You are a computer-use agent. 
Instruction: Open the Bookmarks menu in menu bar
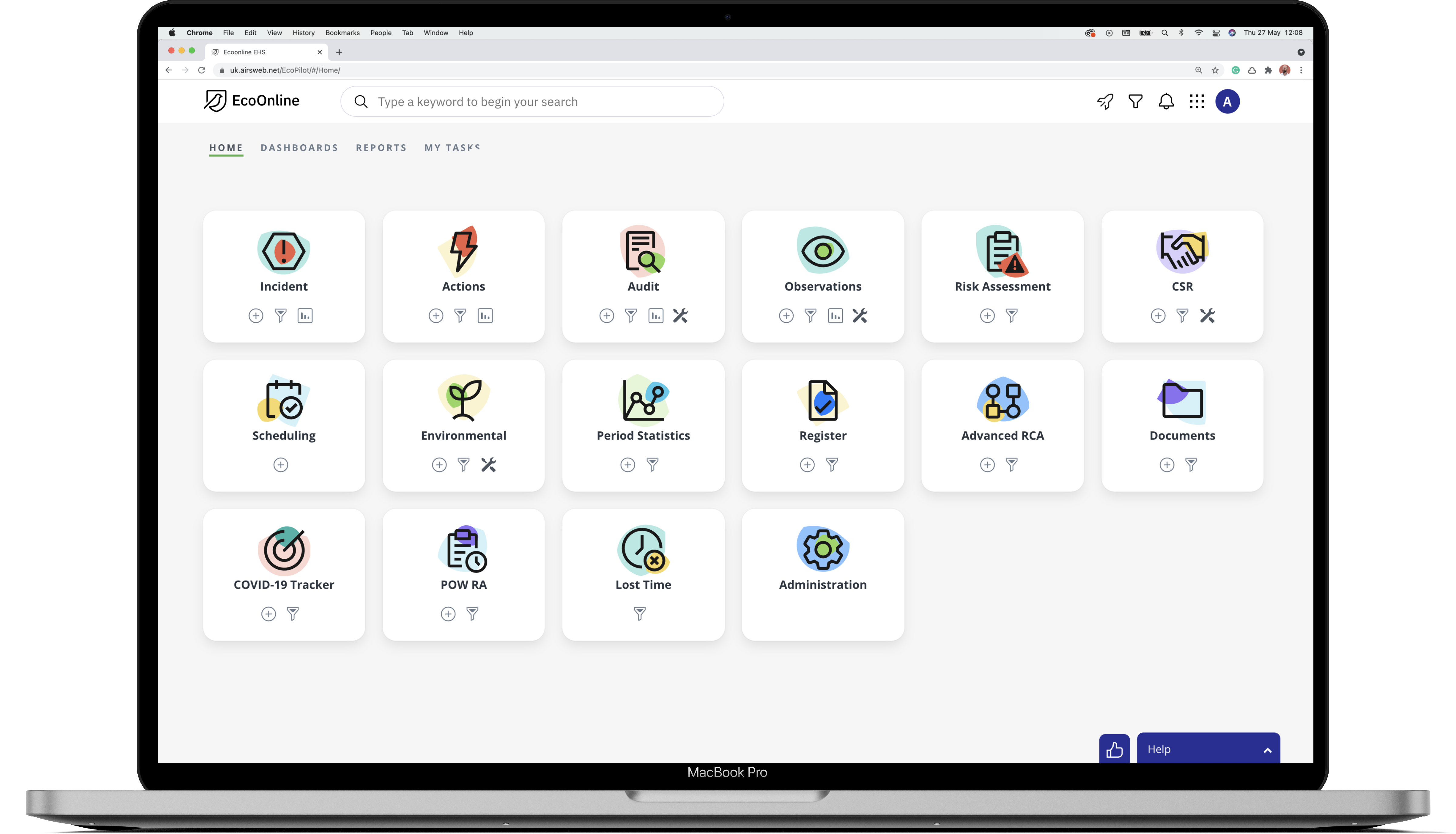coord(342,33)
